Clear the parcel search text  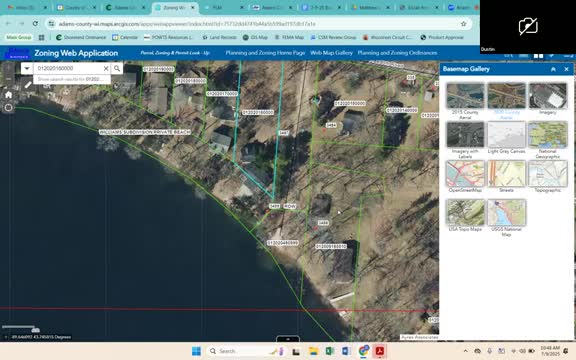[106, 68]
